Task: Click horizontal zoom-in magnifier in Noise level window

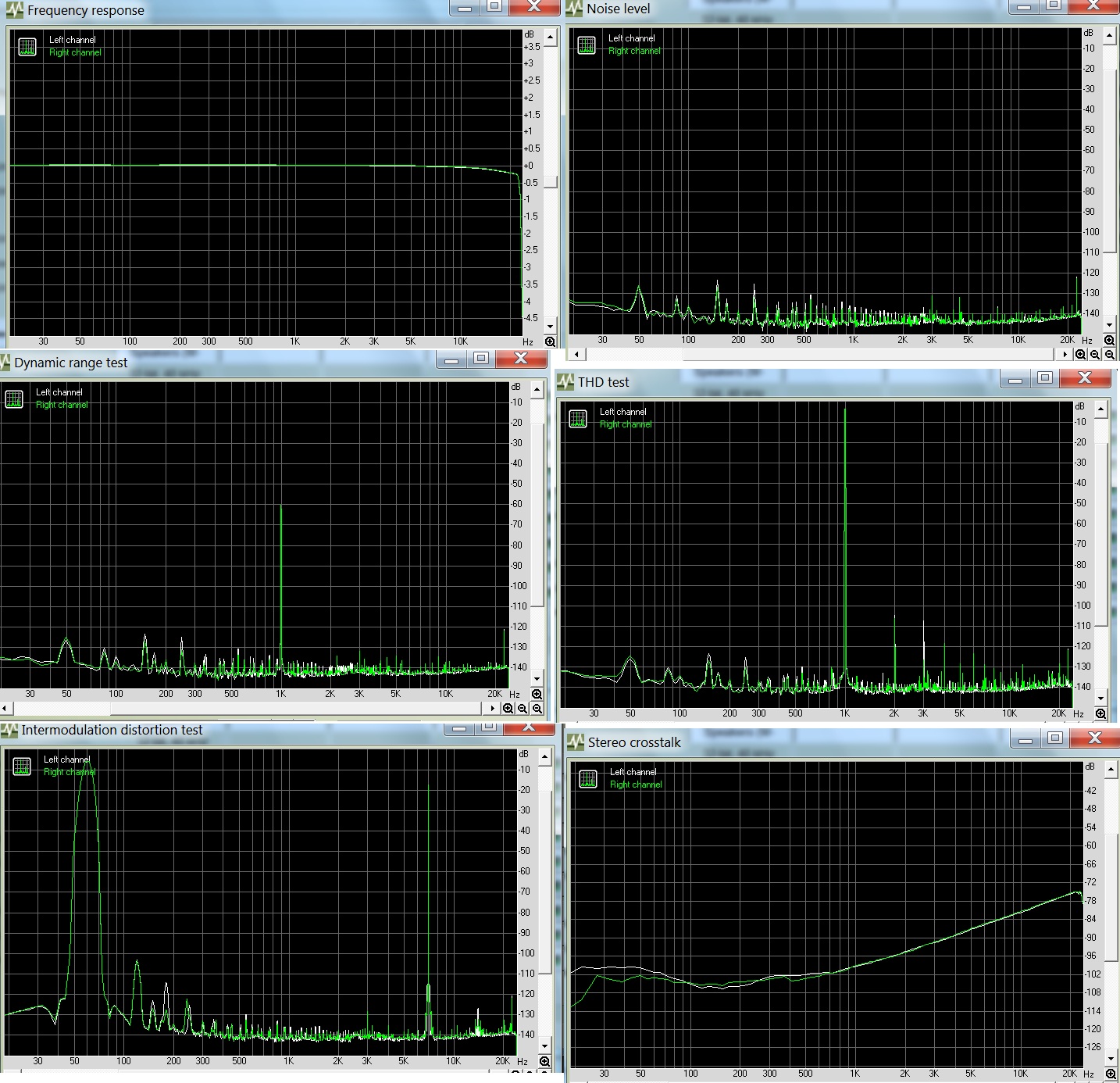Action: point(1081,355)
